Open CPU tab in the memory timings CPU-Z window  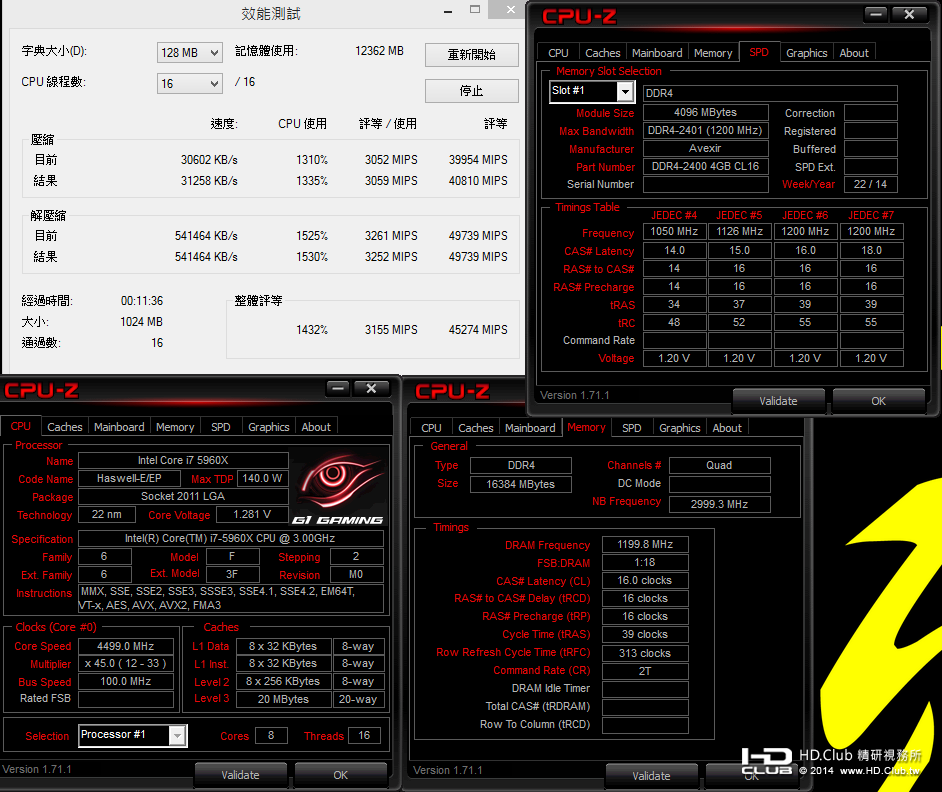click(431, 428)
